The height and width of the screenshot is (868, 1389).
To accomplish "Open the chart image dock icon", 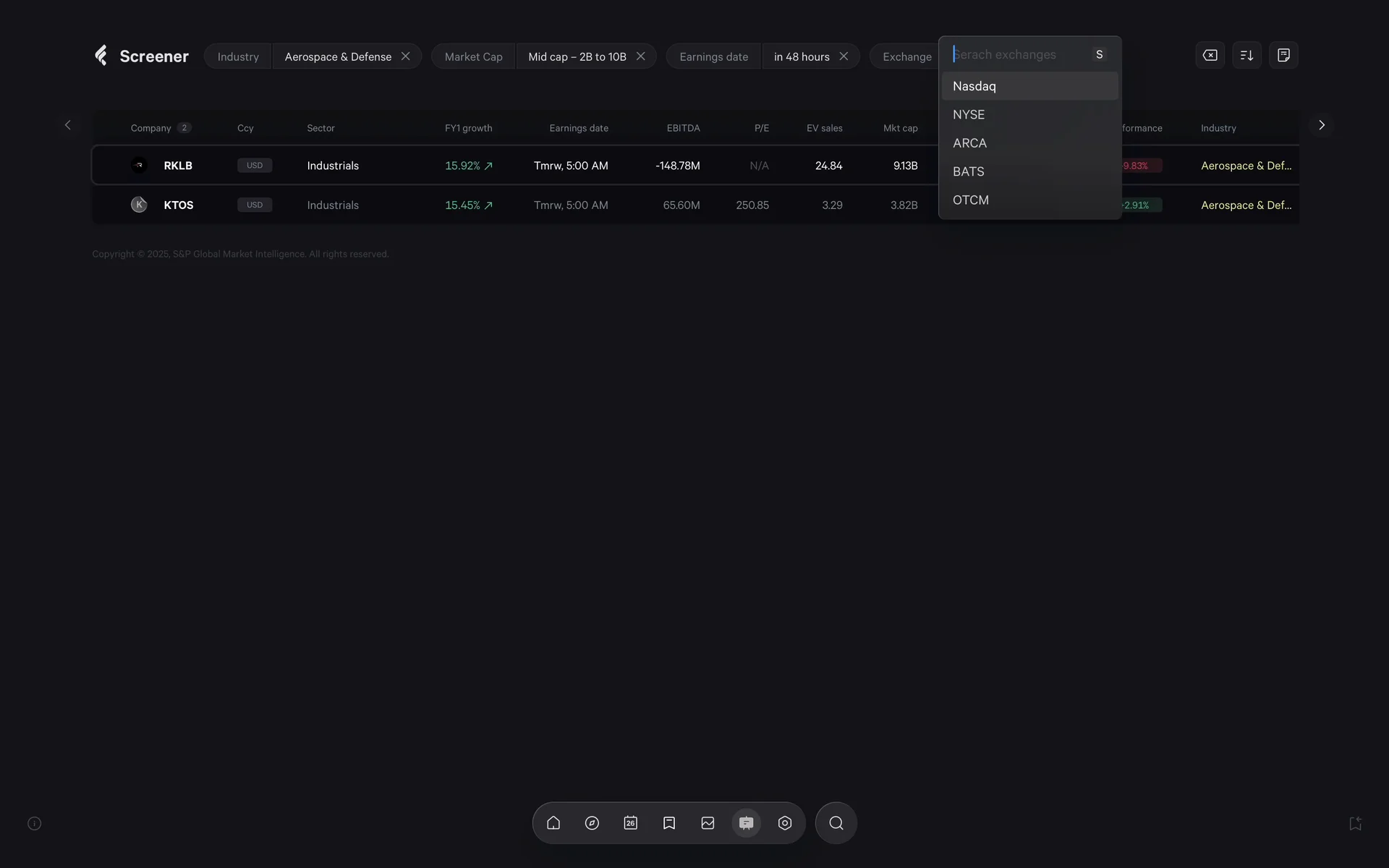I will point(708,823).
